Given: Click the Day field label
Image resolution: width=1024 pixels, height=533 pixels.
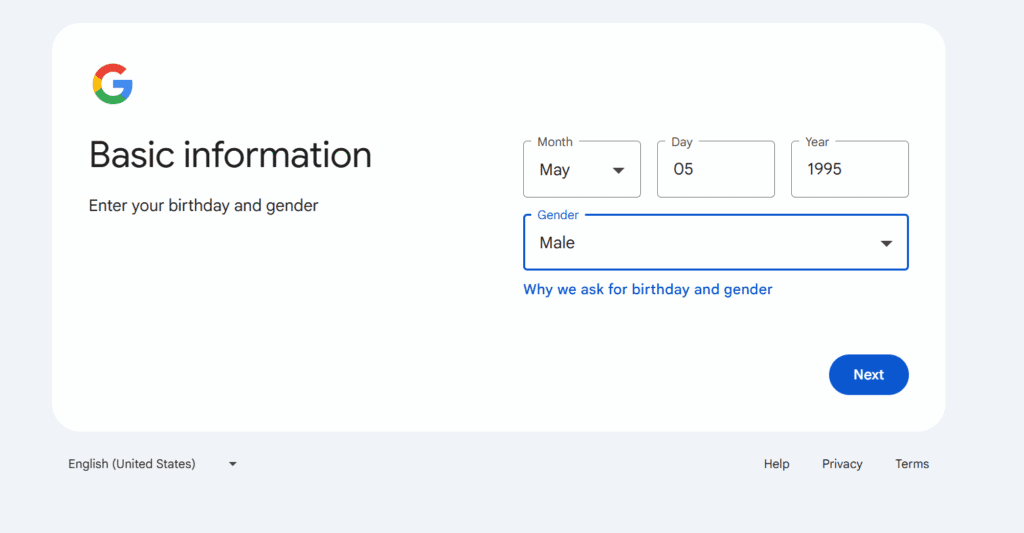Looking at the screenshot, I should tap(682, 142).
